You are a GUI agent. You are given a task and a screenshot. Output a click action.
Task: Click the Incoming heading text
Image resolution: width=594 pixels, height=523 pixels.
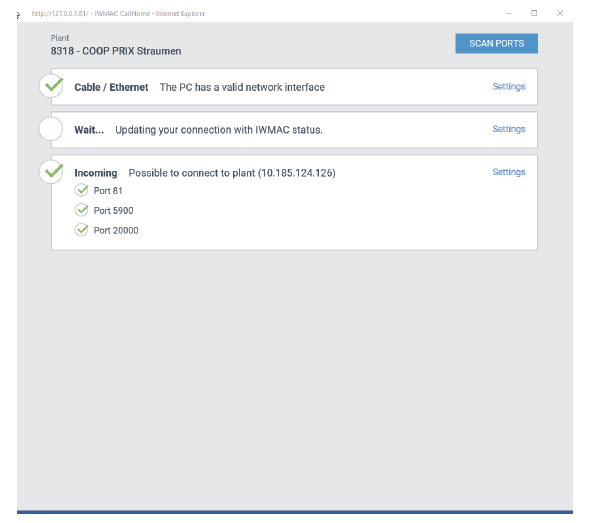tap(95, 173)
